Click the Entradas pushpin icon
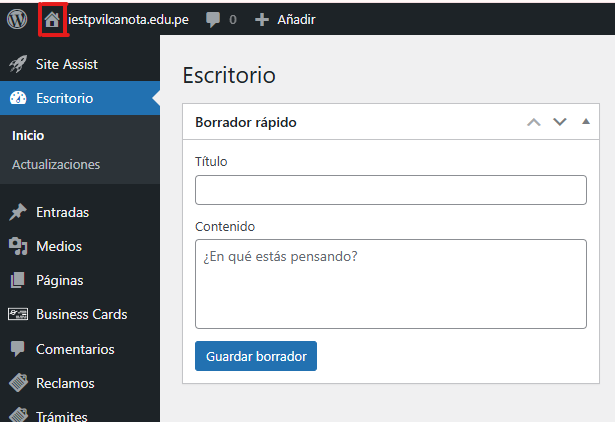The height and width of the screenshot is (422, 615). click(17, 212)
